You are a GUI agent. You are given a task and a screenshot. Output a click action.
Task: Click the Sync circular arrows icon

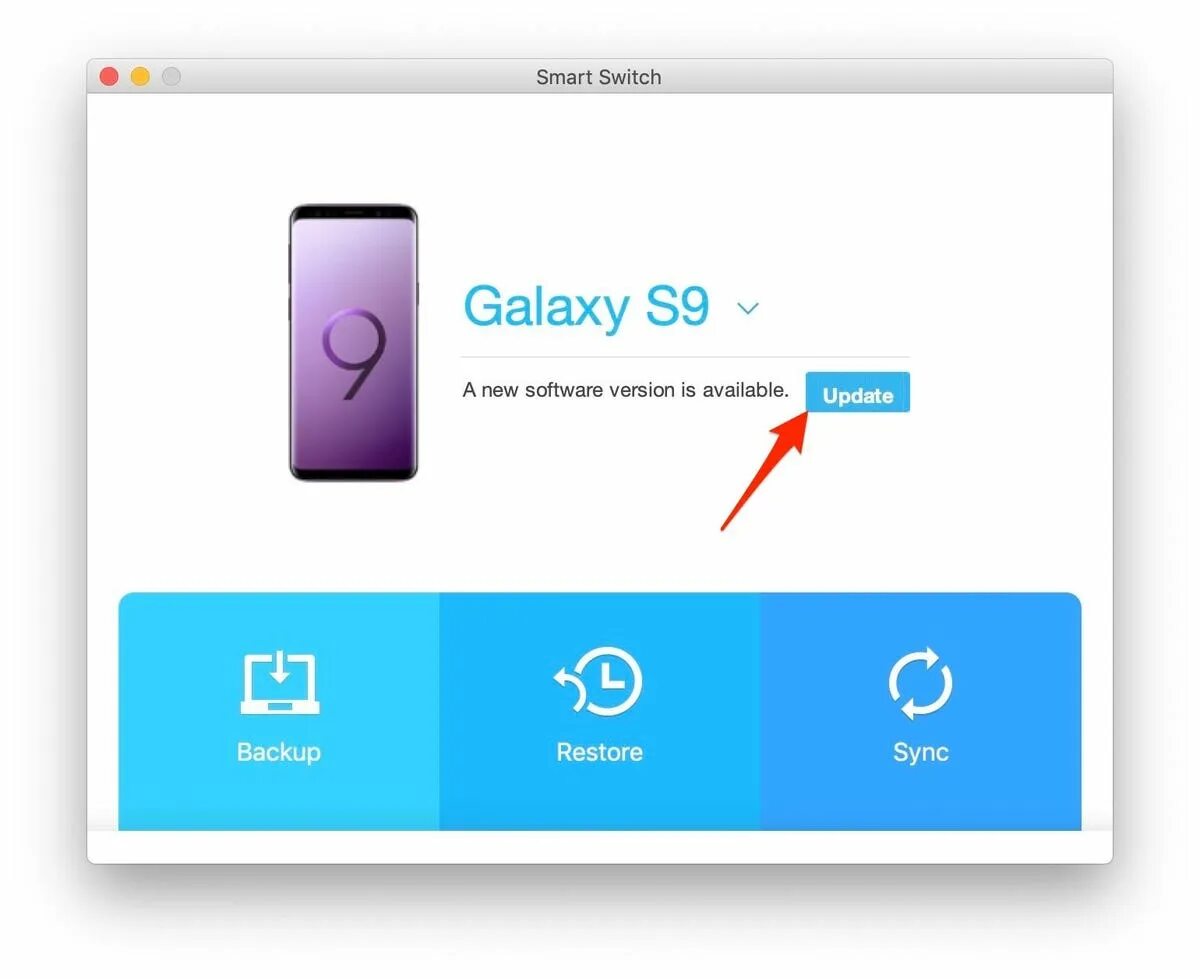click(920, 683)
